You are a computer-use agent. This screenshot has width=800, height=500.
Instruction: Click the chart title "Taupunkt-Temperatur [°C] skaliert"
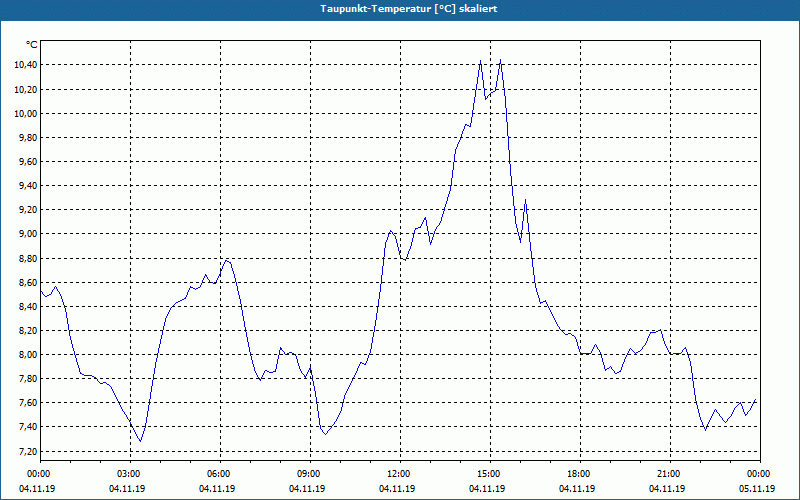tap(409, 9)
